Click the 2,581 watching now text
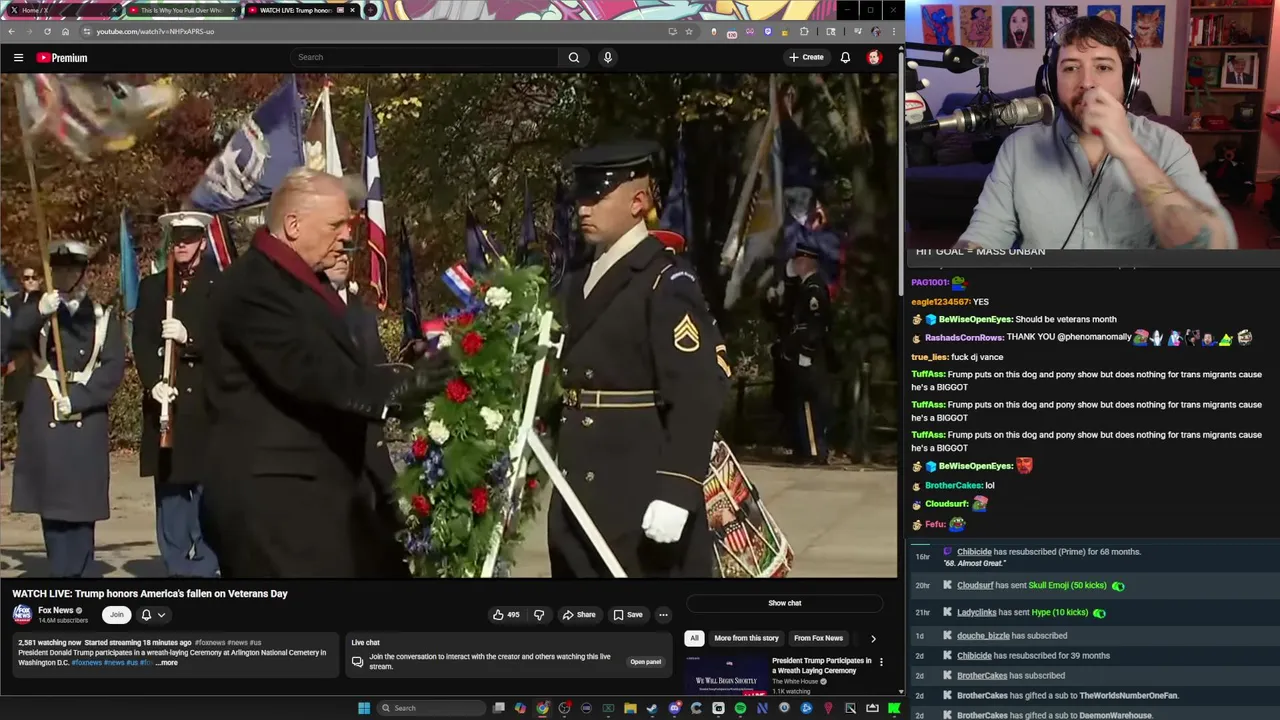Image resolution: width=1280 pixels, height=720 pixels. point(48,643)
